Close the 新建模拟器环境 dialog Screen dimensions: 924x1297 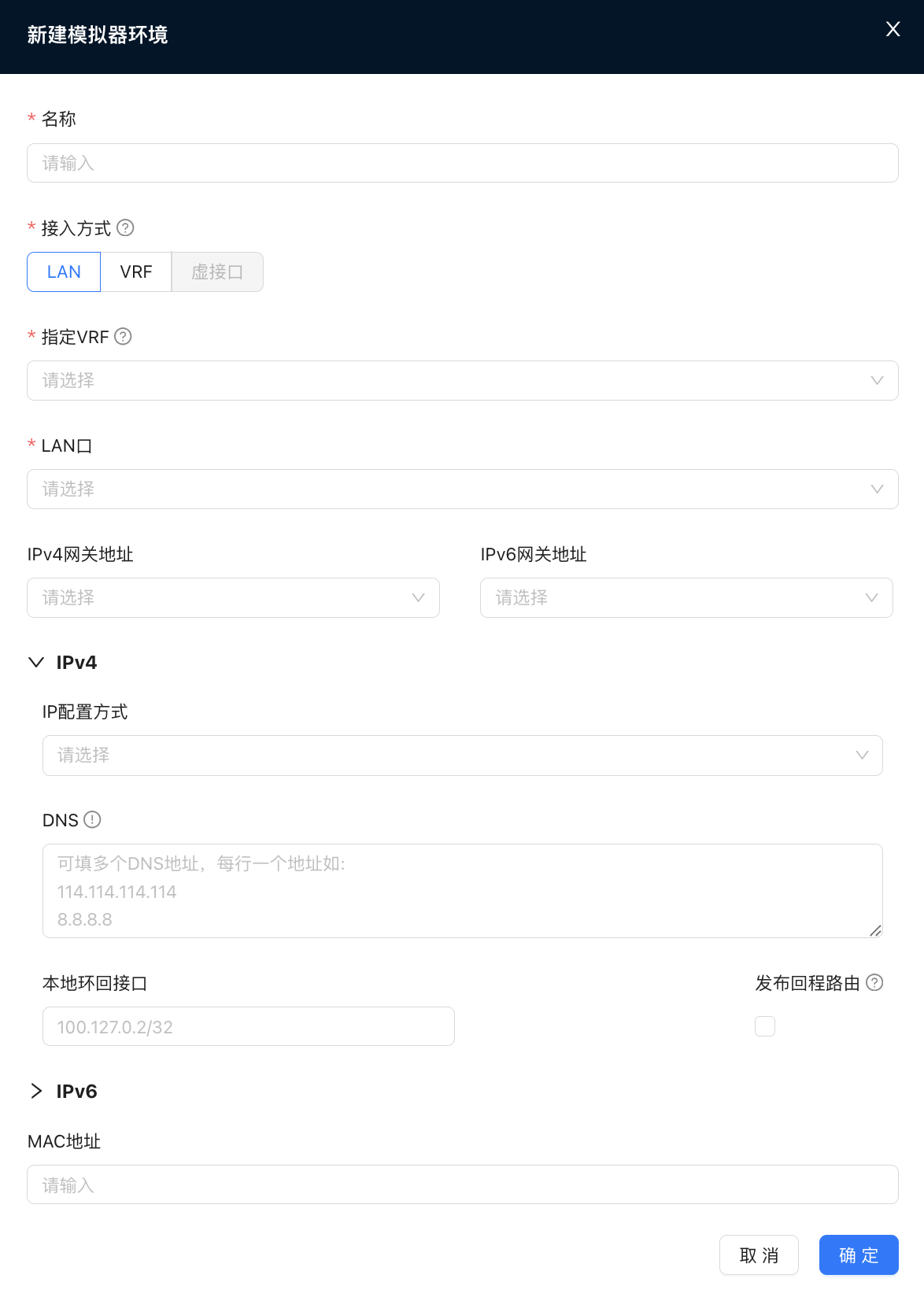[893, 29]
